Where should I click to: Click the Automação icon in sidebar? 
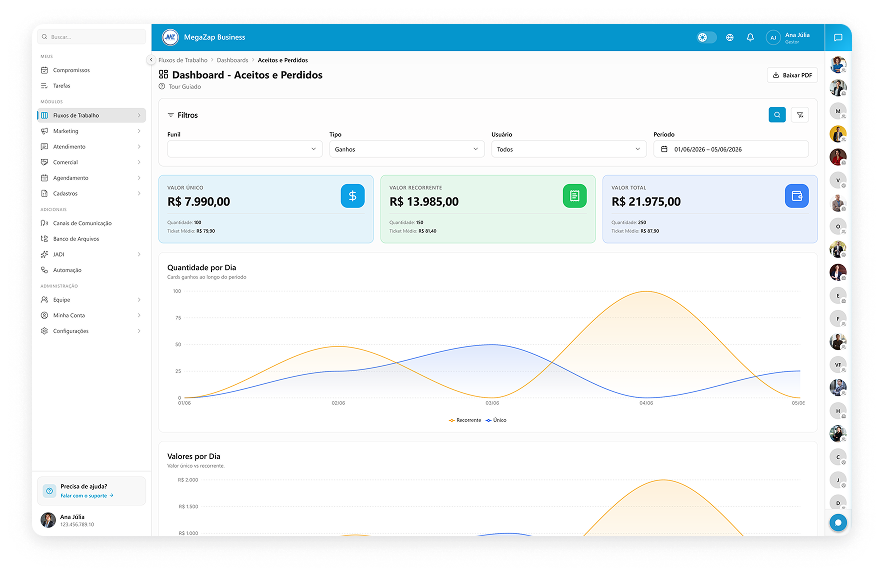click(x=45, y=270)
